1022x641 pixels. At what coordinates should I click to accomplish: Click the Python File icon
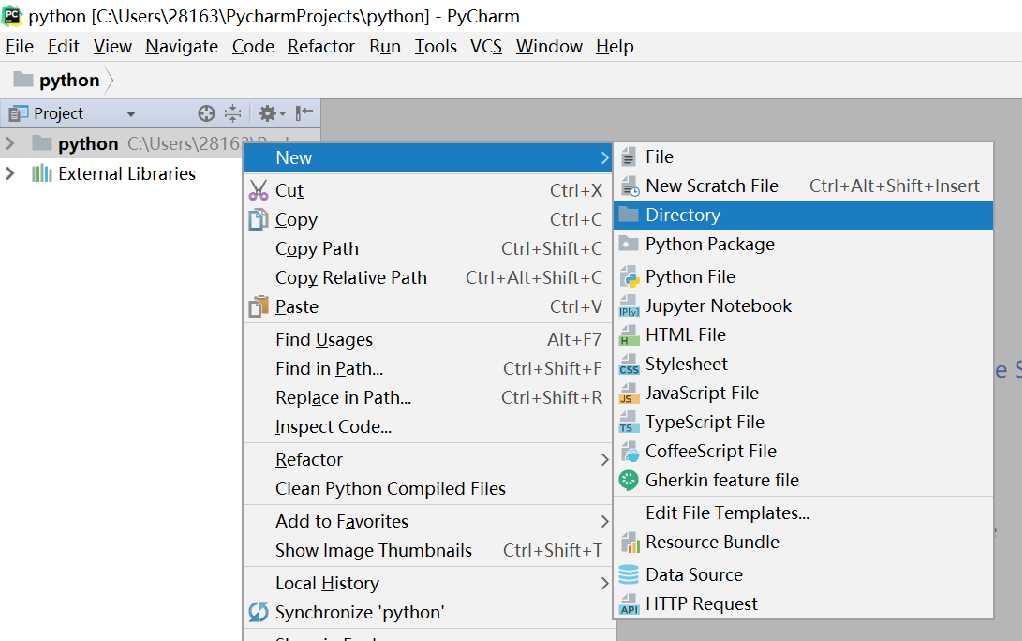(629, 277)
